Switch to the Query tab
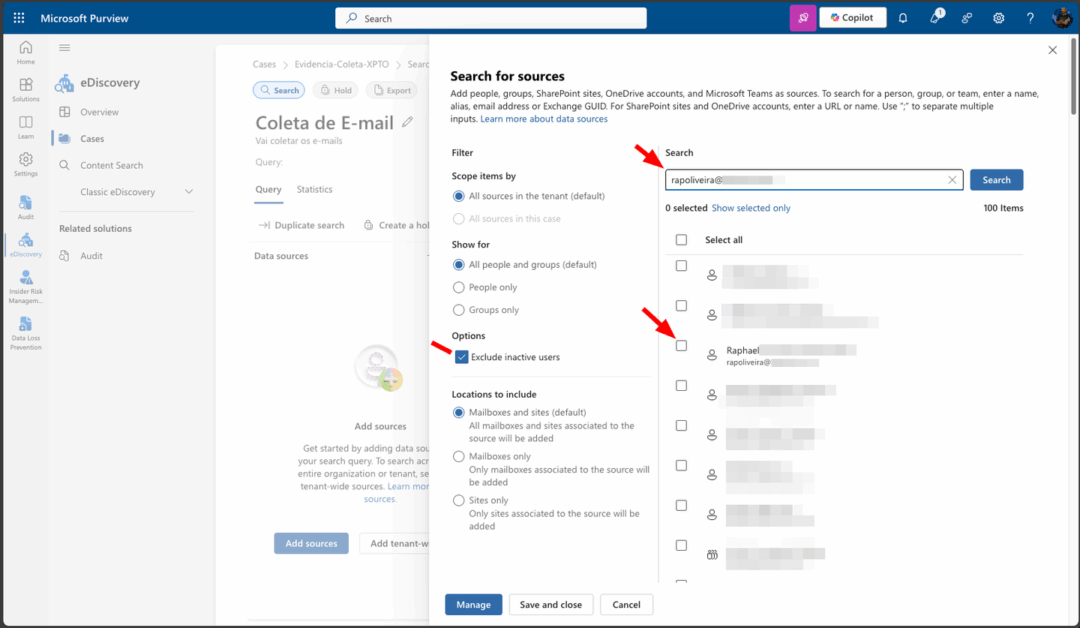Image resolution: width=1080 pixels, height=628 pixels. tap(268, 189)
